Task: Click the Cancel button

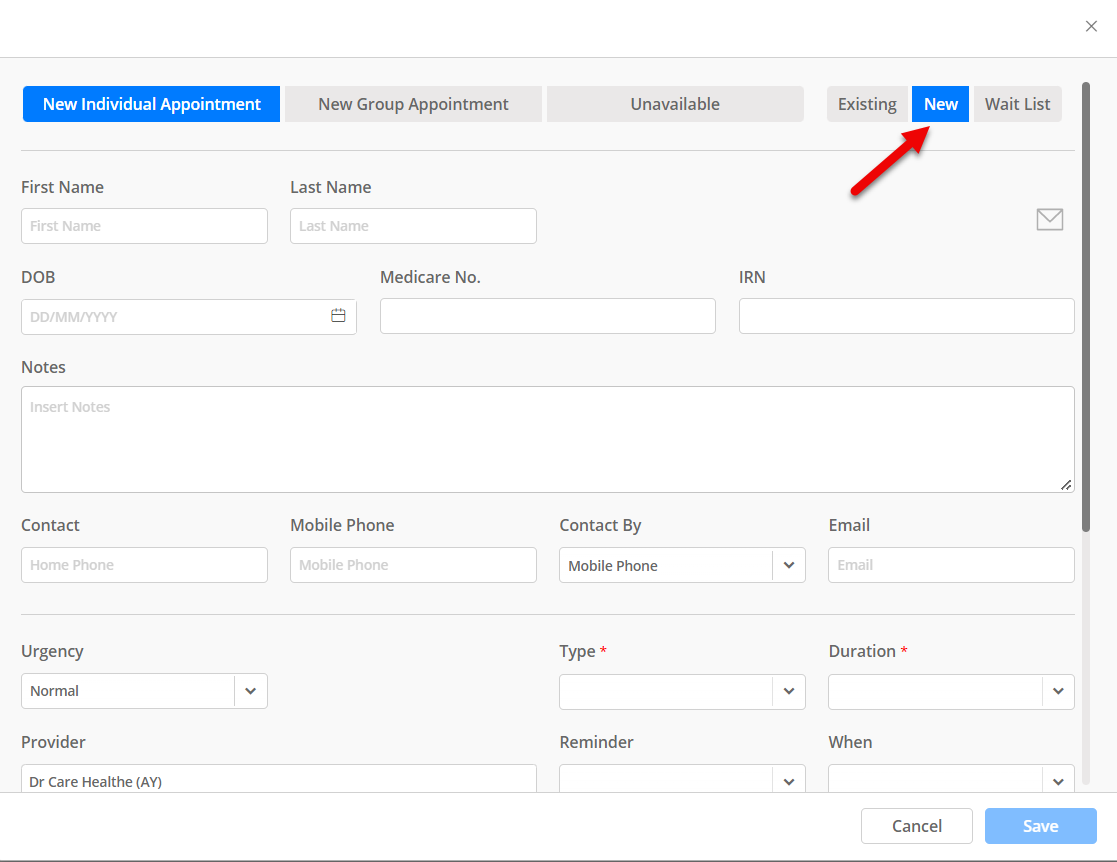Action: (x=916, y=825)
